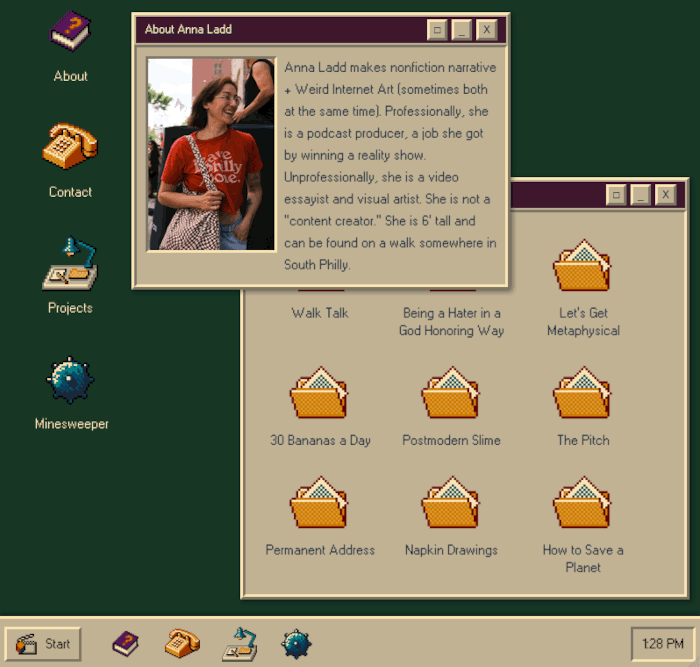Image resolution: width=700 pixels, height=667 pixels.
Task: Click the taskbar Minesweeper mine icon
Action: 296,644
